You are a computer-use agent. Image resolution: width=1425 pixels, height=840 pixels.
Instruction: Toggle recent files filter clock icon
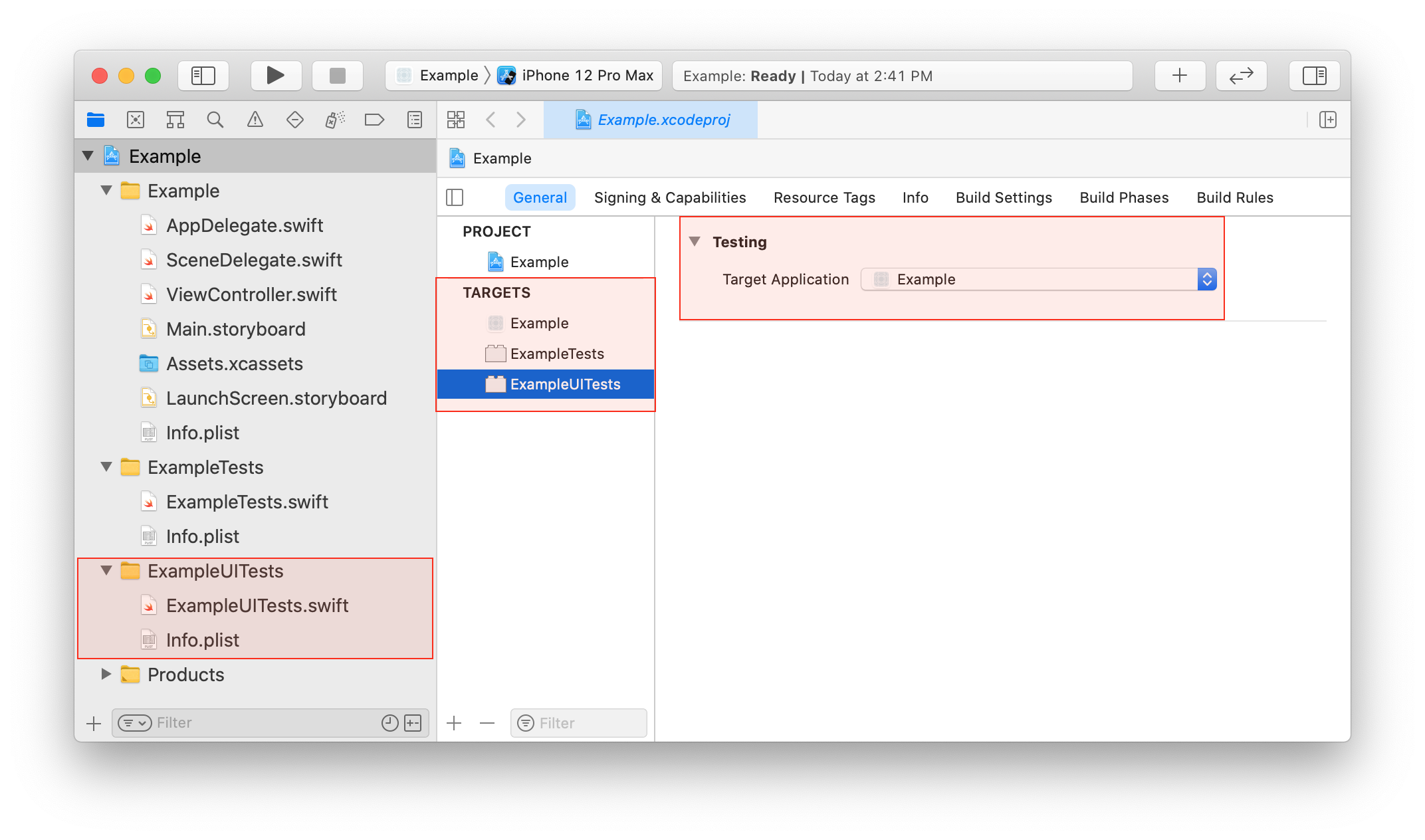click(390, 723)
